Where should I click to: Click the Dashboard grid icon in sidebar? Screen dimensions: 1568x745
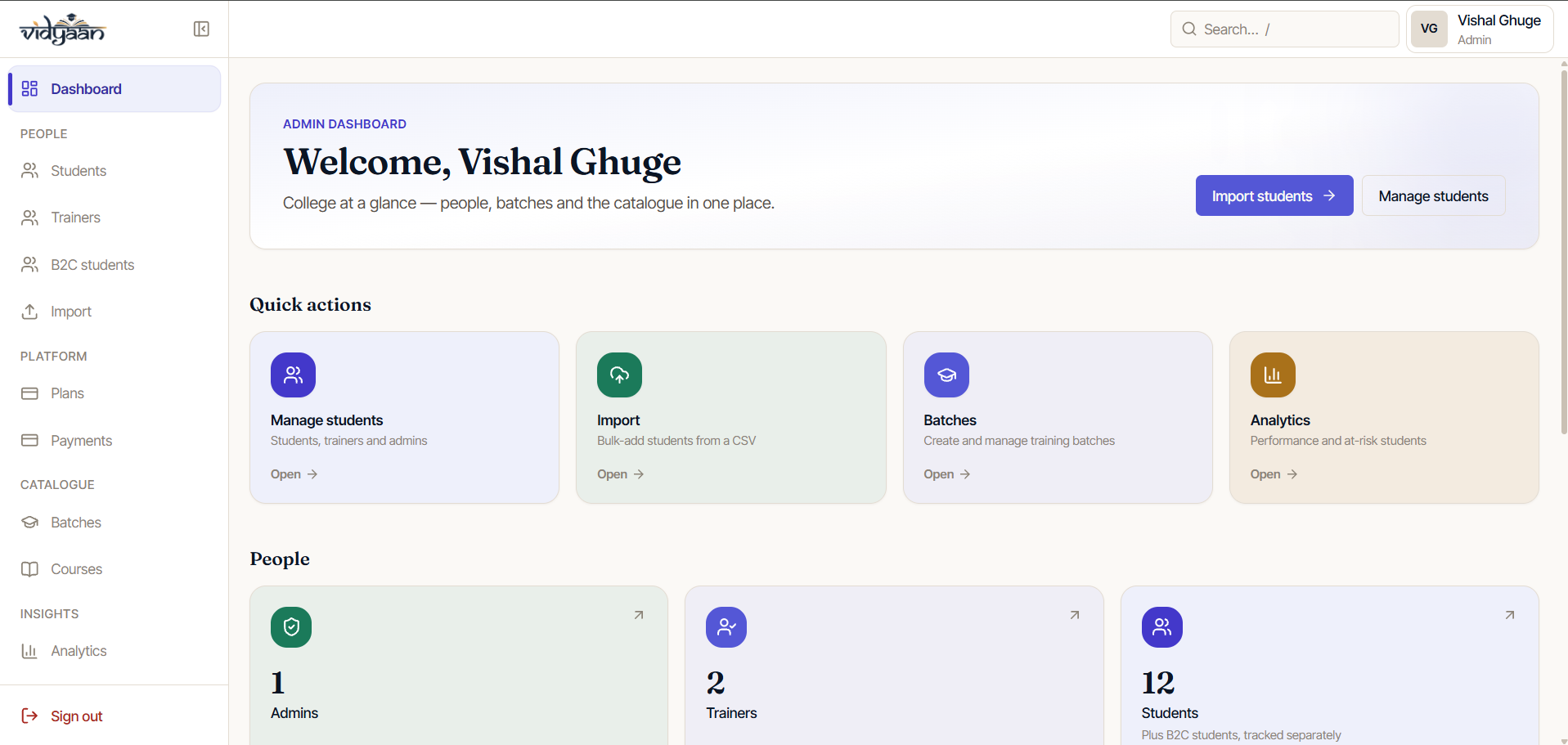[29, 88]
